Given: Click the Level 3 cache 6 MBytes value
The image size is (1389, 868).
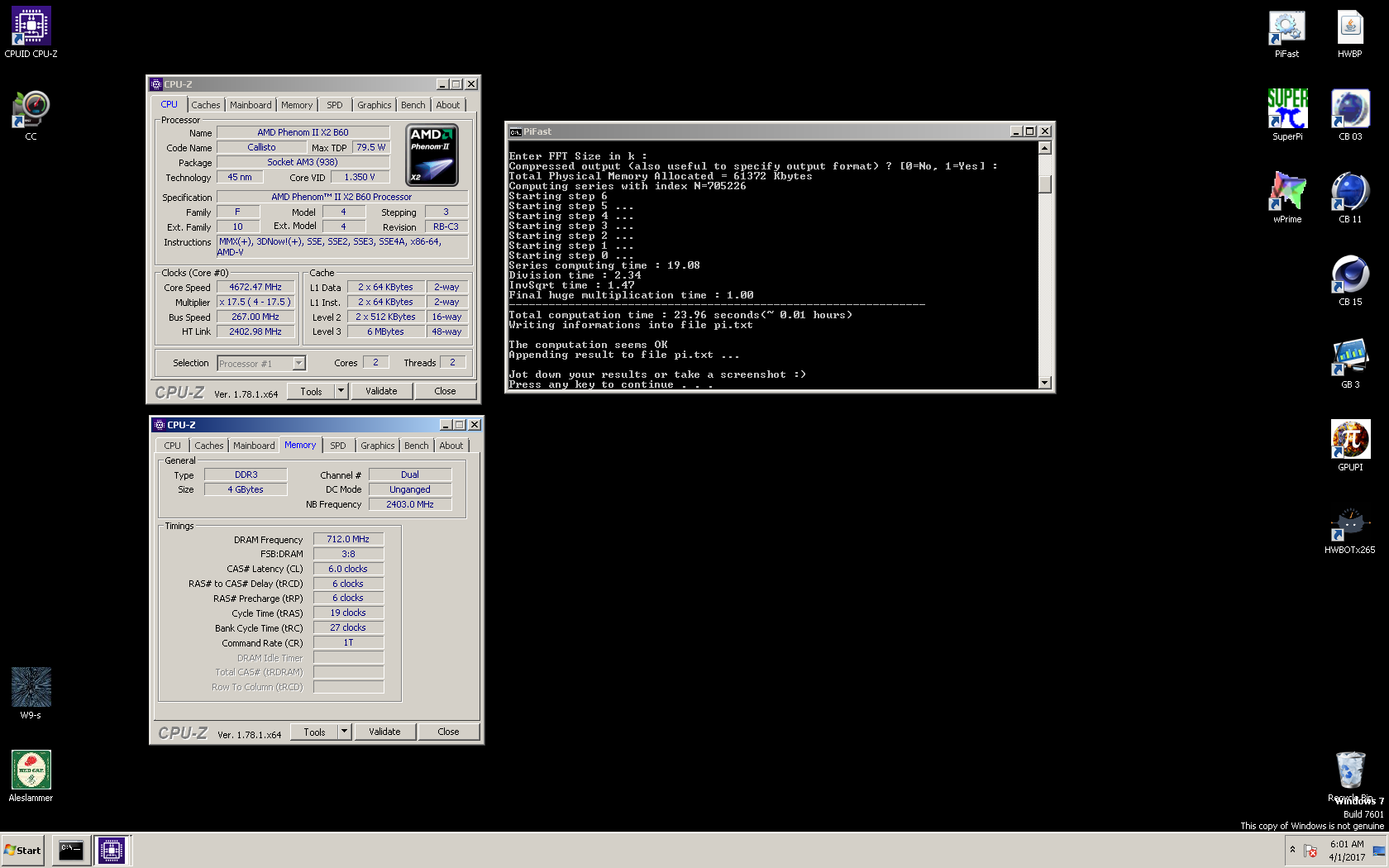Looking at the screenshot, I should (385, 331).
